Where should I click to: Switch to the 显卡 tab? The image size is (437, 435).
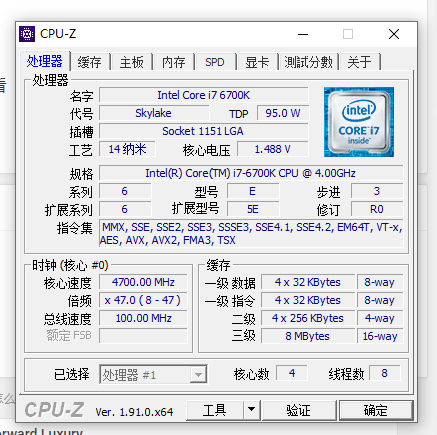pyautogui.click(x=257, y=62)
